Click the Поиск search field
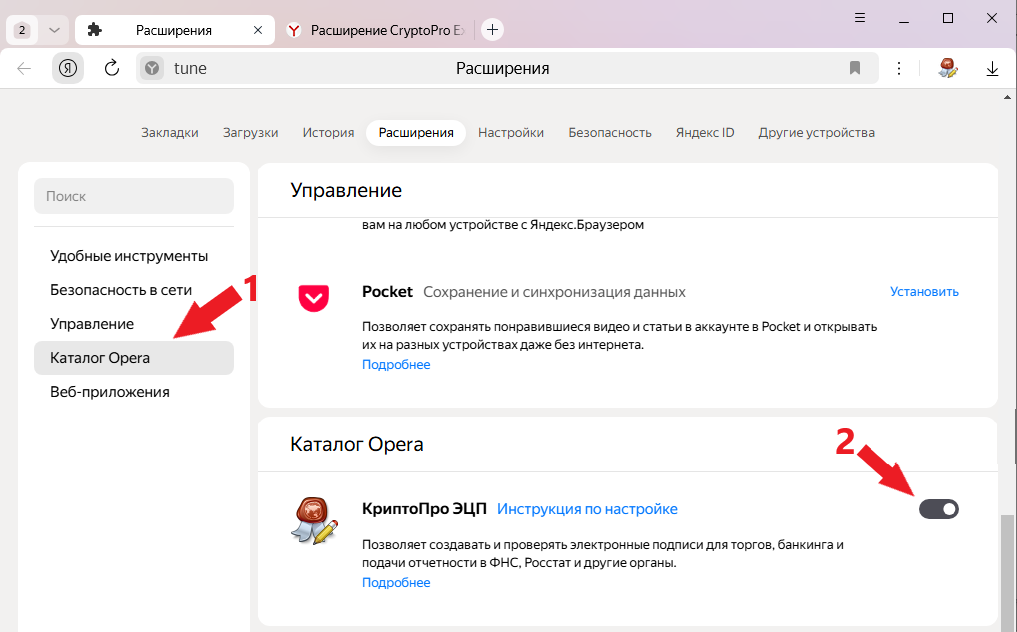The height and width of the screenshot is (632, 1017). (134, 196)
